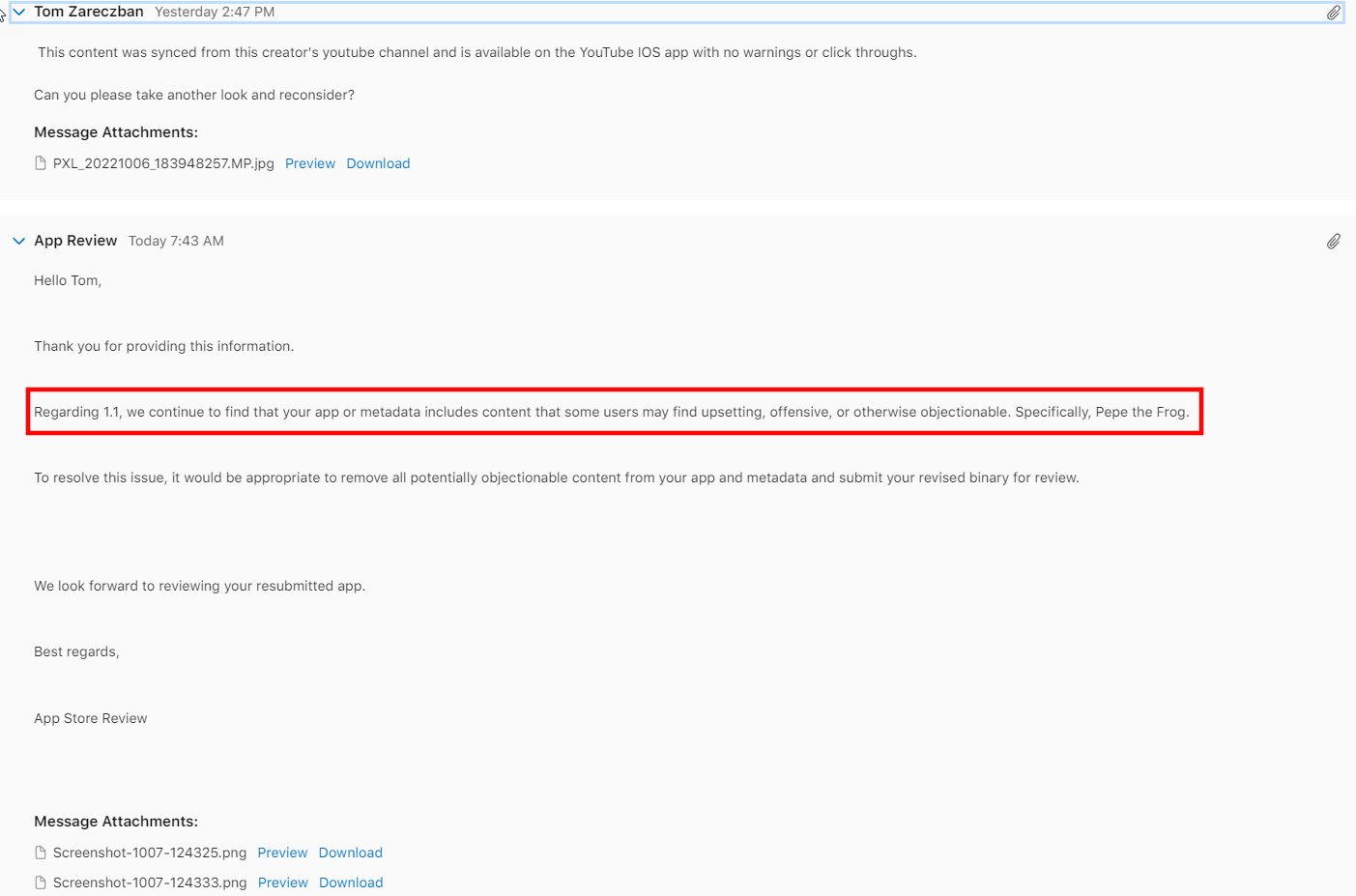This screenshot has height=896, width=1356.
Task: Click the 'We look forward to reviewing' line
Action: pyautogui.click(x=200, y=586)
